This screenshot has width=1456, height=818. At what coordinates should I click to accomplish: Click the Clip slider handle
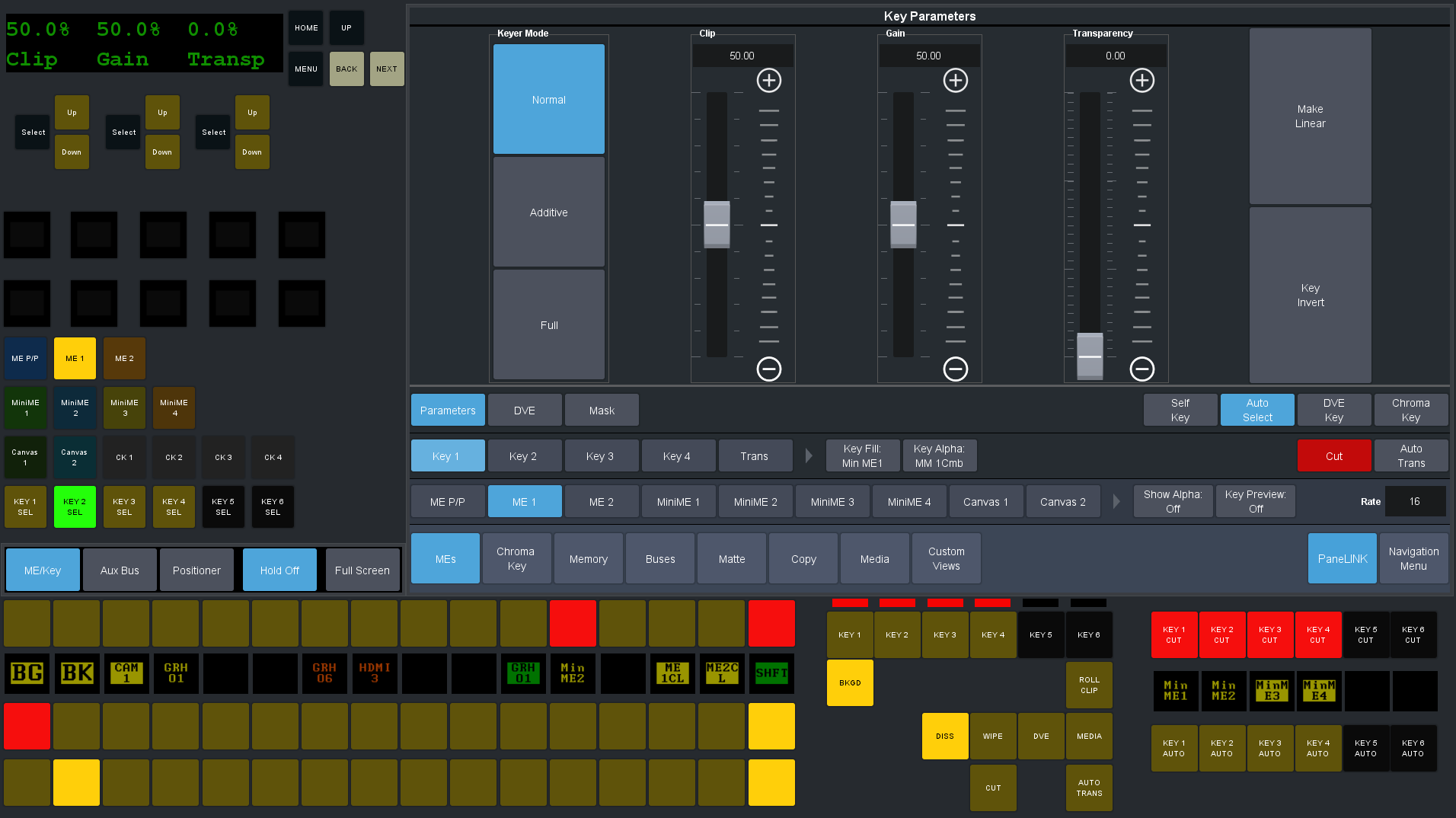click(717, 225)
